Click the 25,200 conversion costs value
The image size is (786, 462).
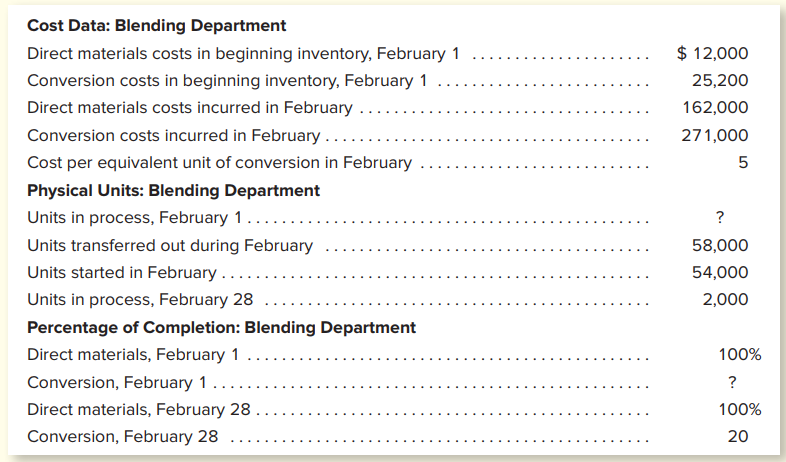pos(720,80)
